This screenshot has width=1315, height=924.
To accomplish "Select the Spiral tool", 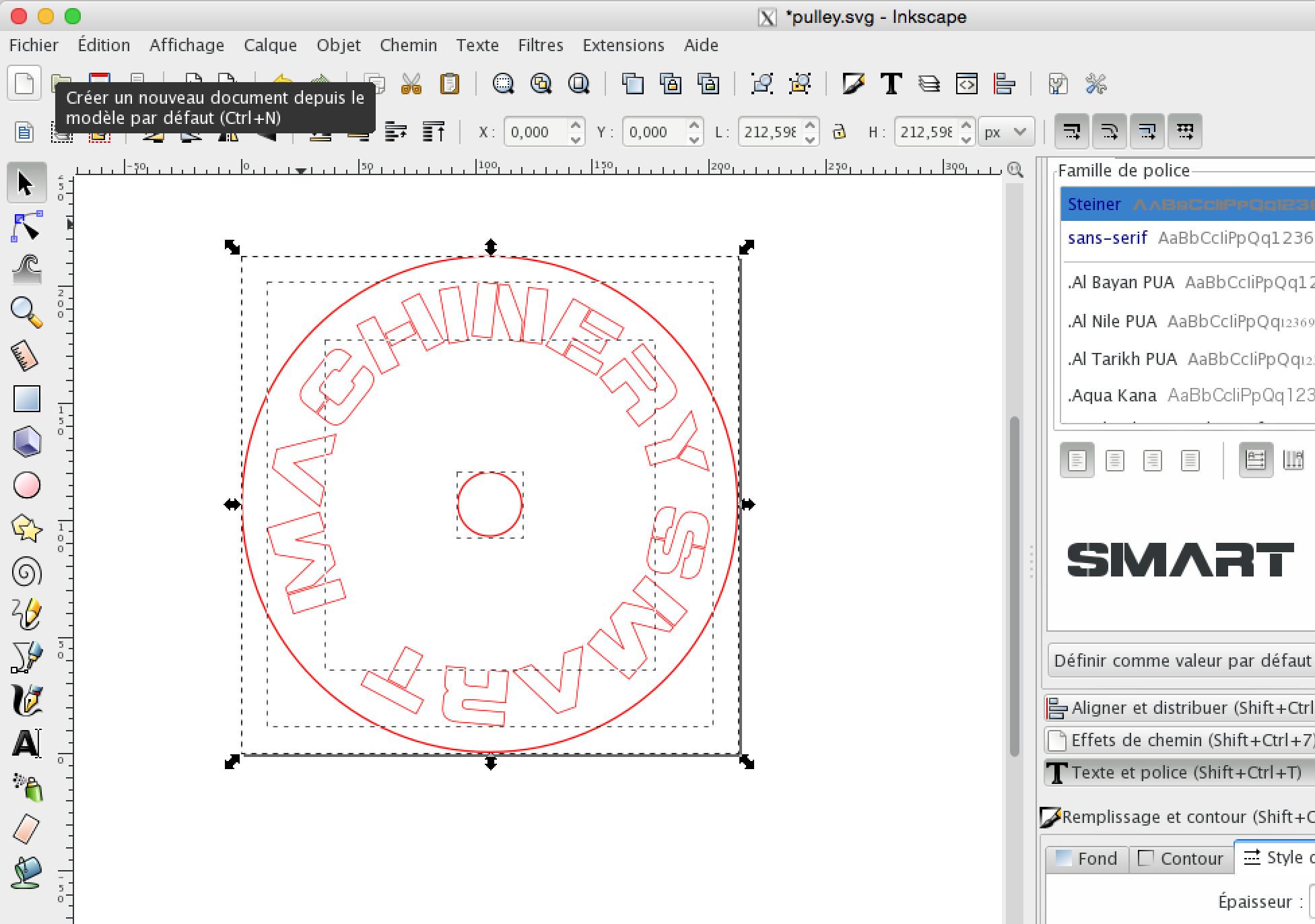I will click(x=26, y=572).
